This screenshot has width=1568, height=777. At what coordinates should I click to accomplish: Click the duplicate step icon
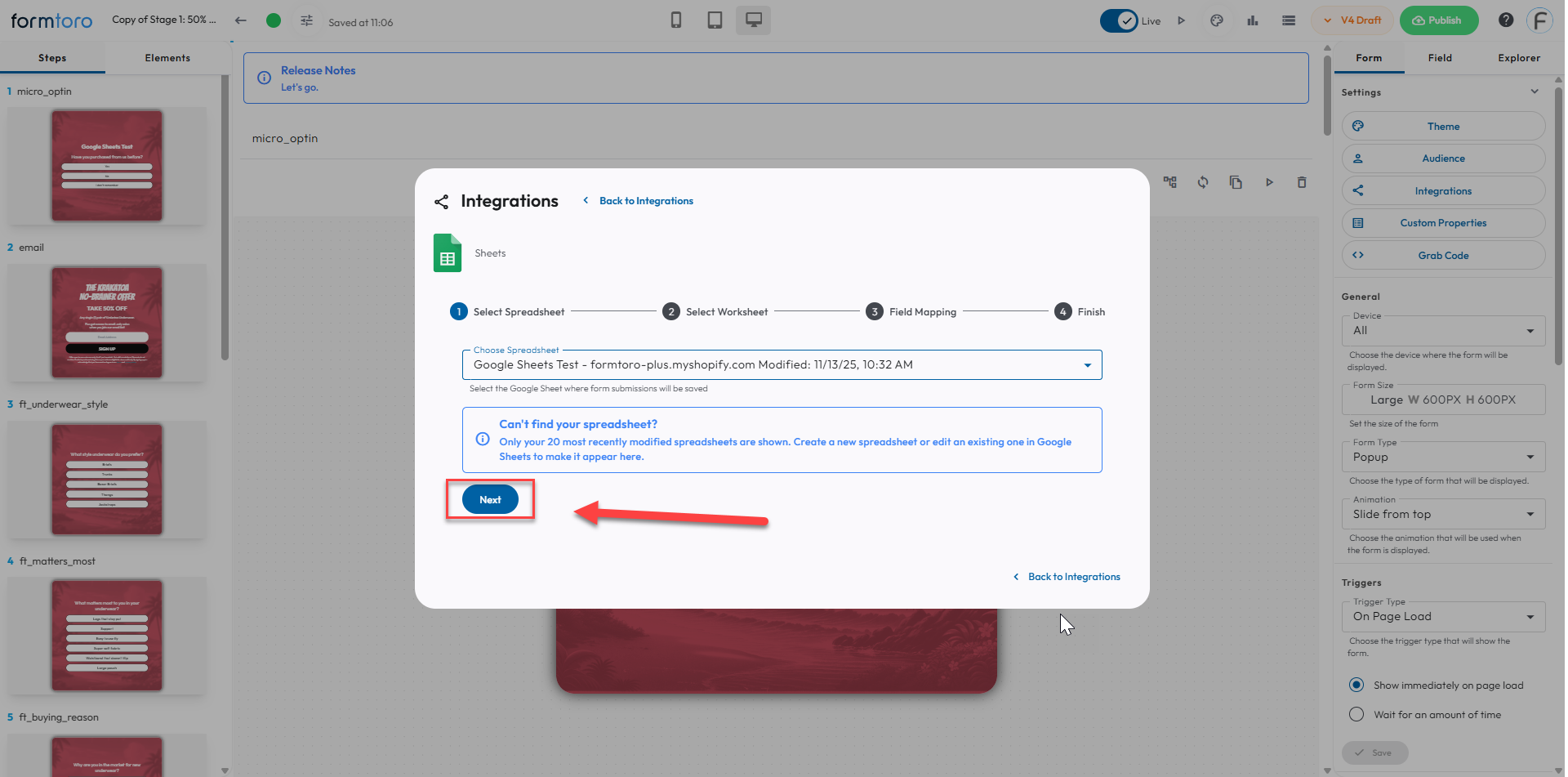pyautogui.click(x=1236, y=182)
